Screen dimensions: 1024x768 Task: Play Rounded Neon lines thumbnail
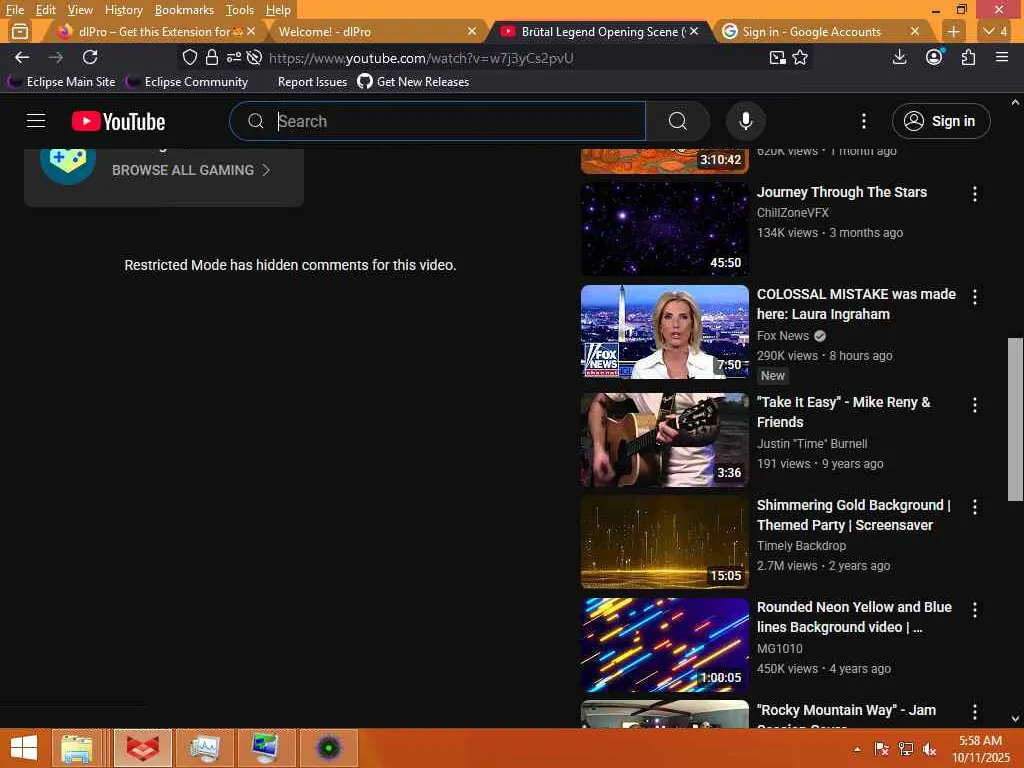[664, 645]
